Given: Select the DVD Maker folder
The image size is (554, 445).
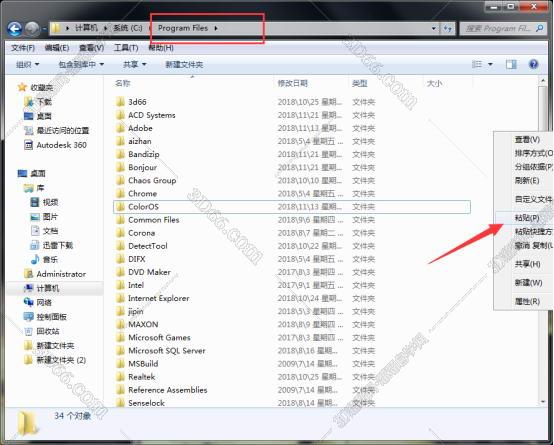Looking at the screenshot, I should coord(149,272).
